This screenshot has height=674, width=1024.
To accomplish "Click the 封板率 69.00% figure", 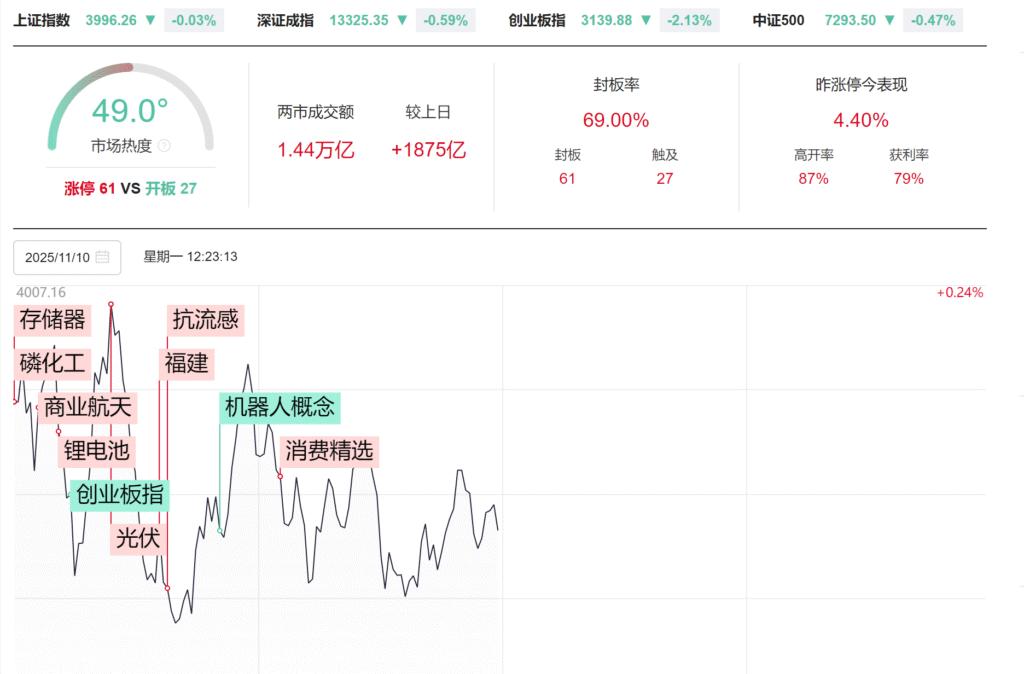I will pos(616,120).
